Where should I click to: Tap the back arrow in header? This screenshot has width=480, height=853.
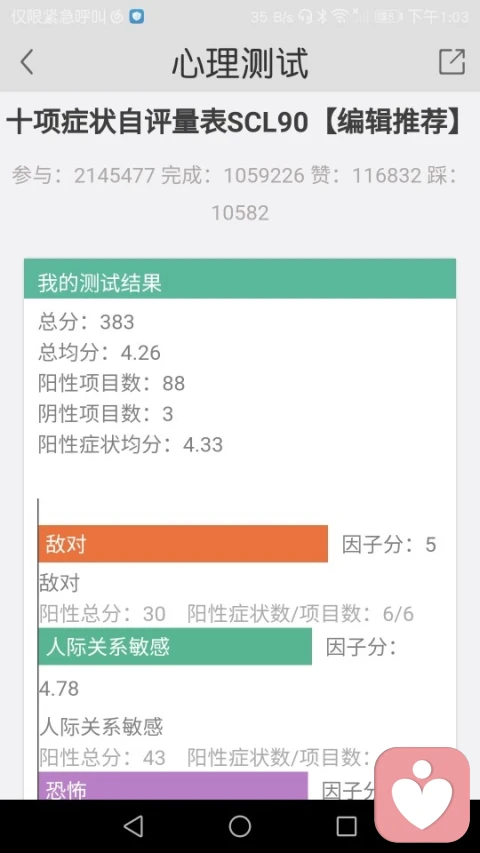(x=27, y=62)
